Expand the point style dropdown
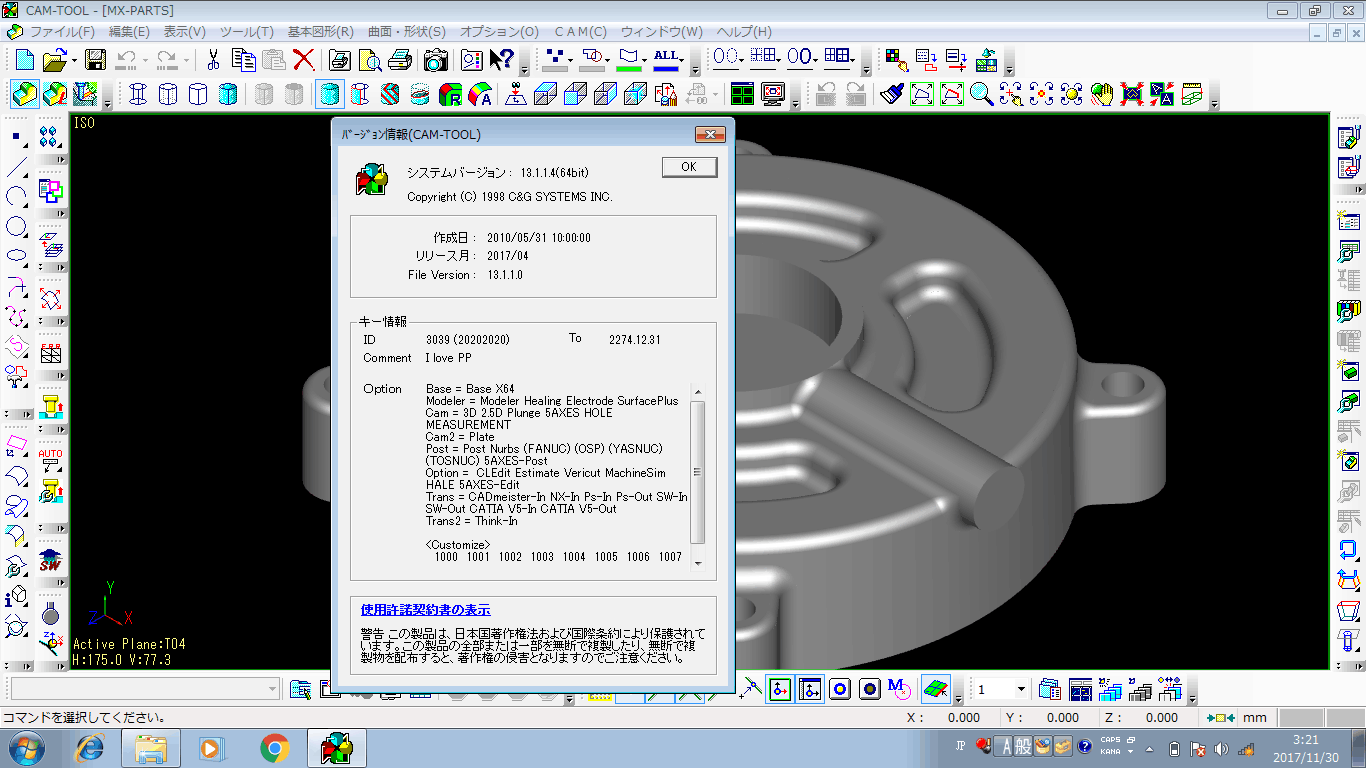Viewport: 1366px width, 768px height. click(570, 60)
